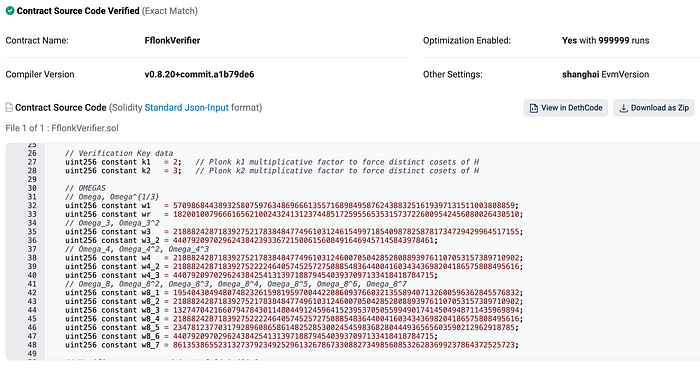Click the Verification Key data comment

(119, 153)
